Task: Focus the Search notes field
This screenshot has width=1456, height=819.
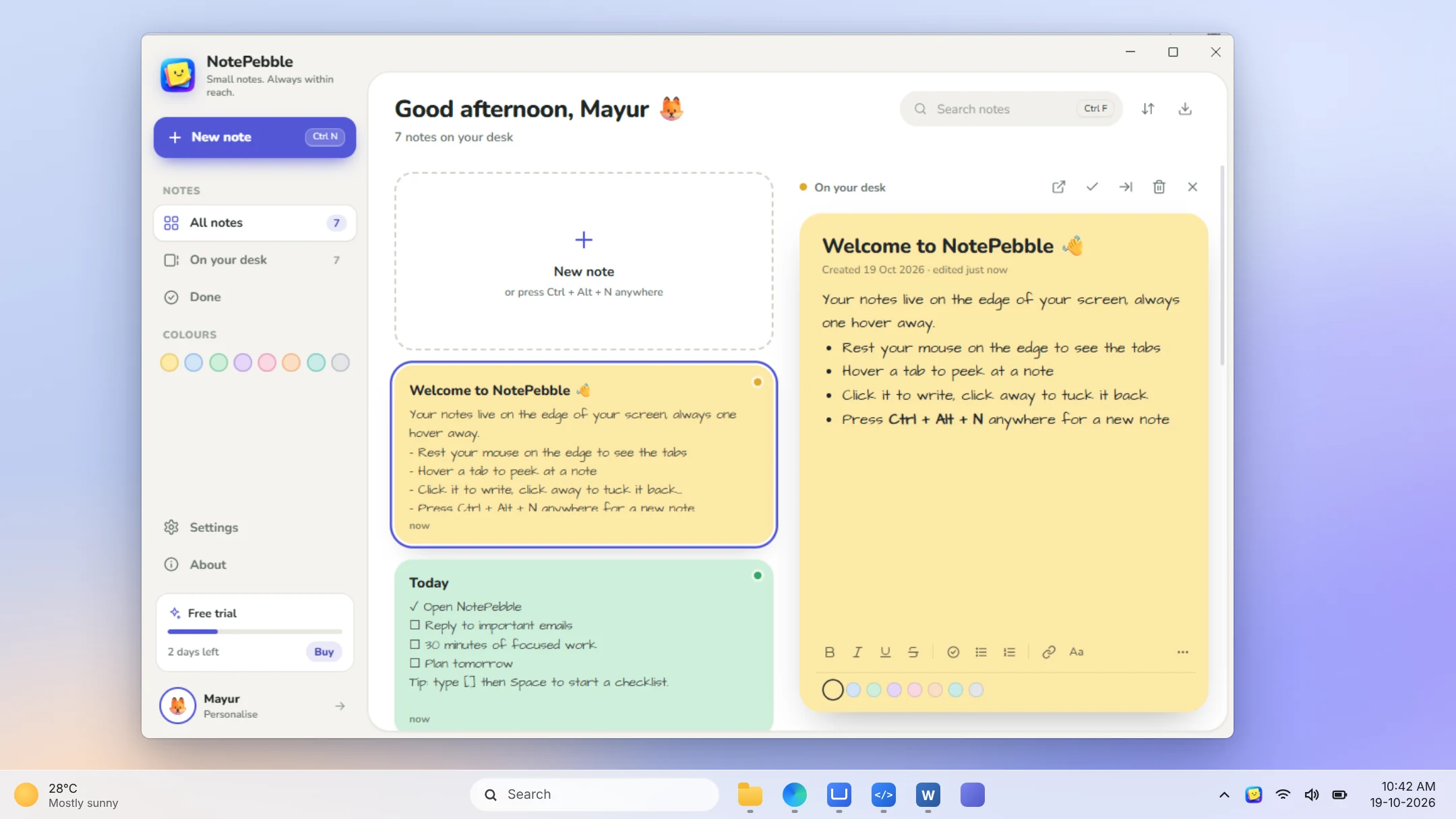Action: pos(1011,109)
